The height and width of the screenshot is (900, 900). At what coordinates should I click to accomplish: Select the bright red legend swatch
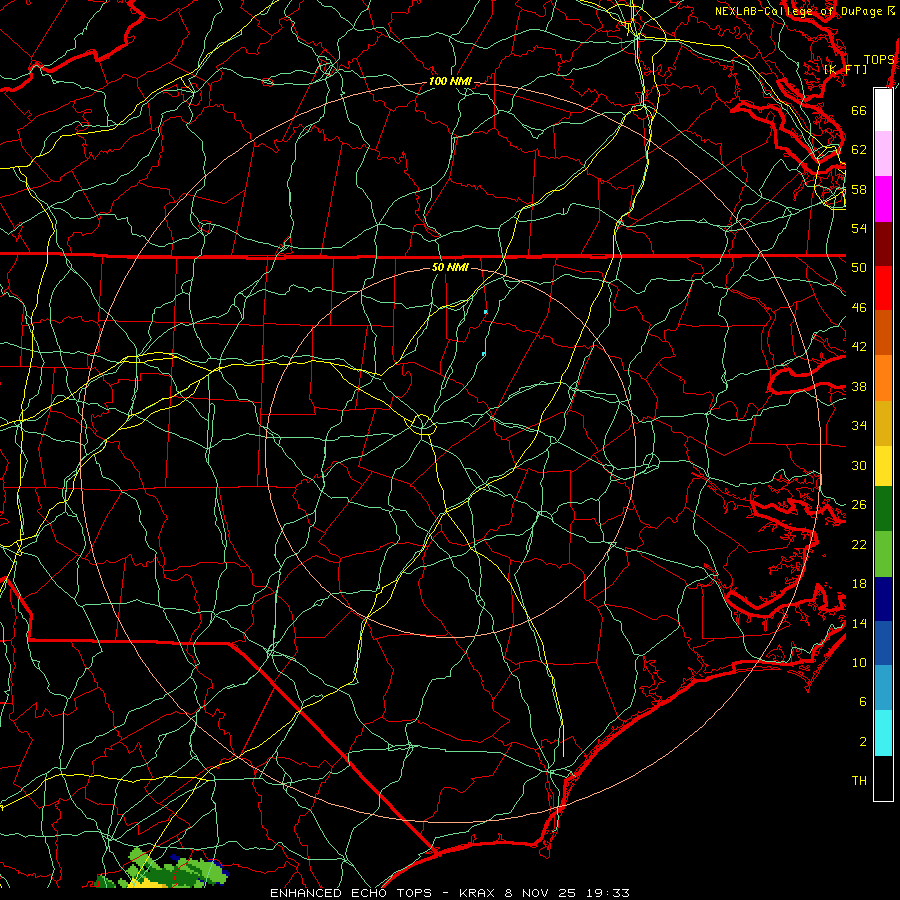tap(883, 288)
